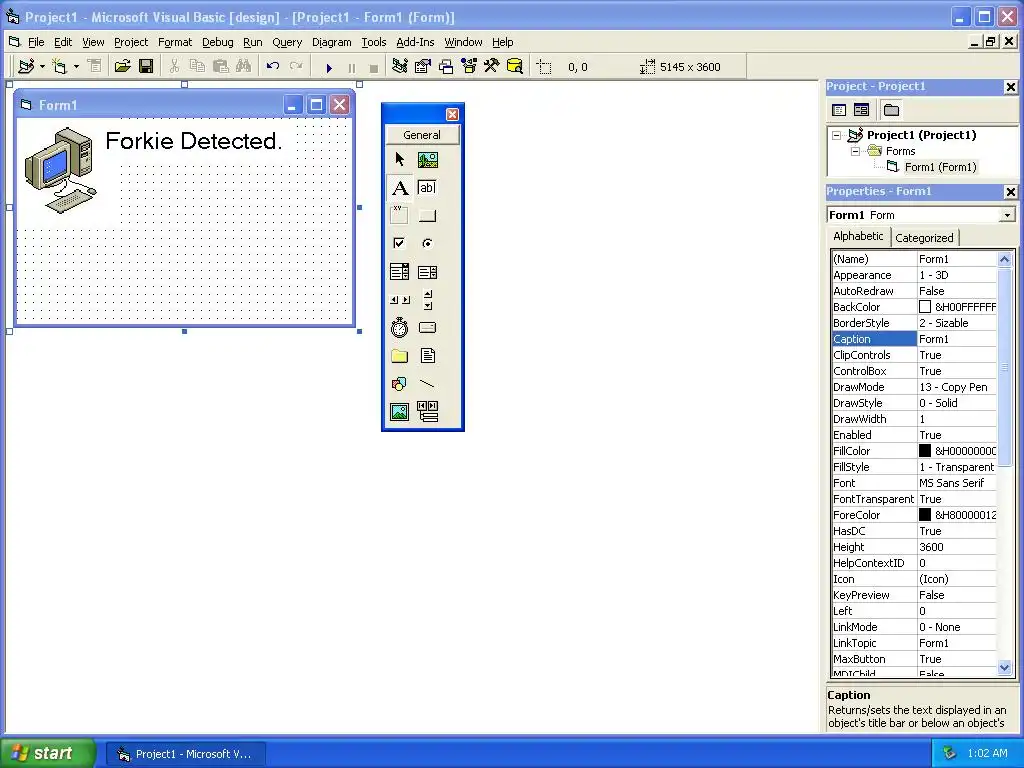Screen dimensions: 1024x768
Task: Collapse the Project1 (Project1) tree node
Action: 837,135
